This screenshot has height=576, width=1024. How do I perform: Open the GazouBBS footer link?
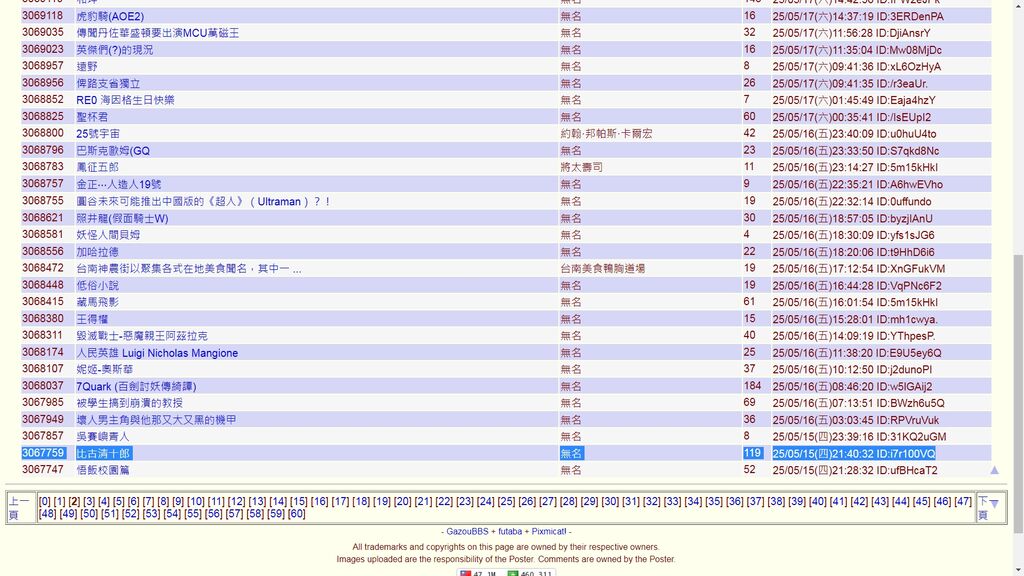pyautogui.click(x=467, y=532)
